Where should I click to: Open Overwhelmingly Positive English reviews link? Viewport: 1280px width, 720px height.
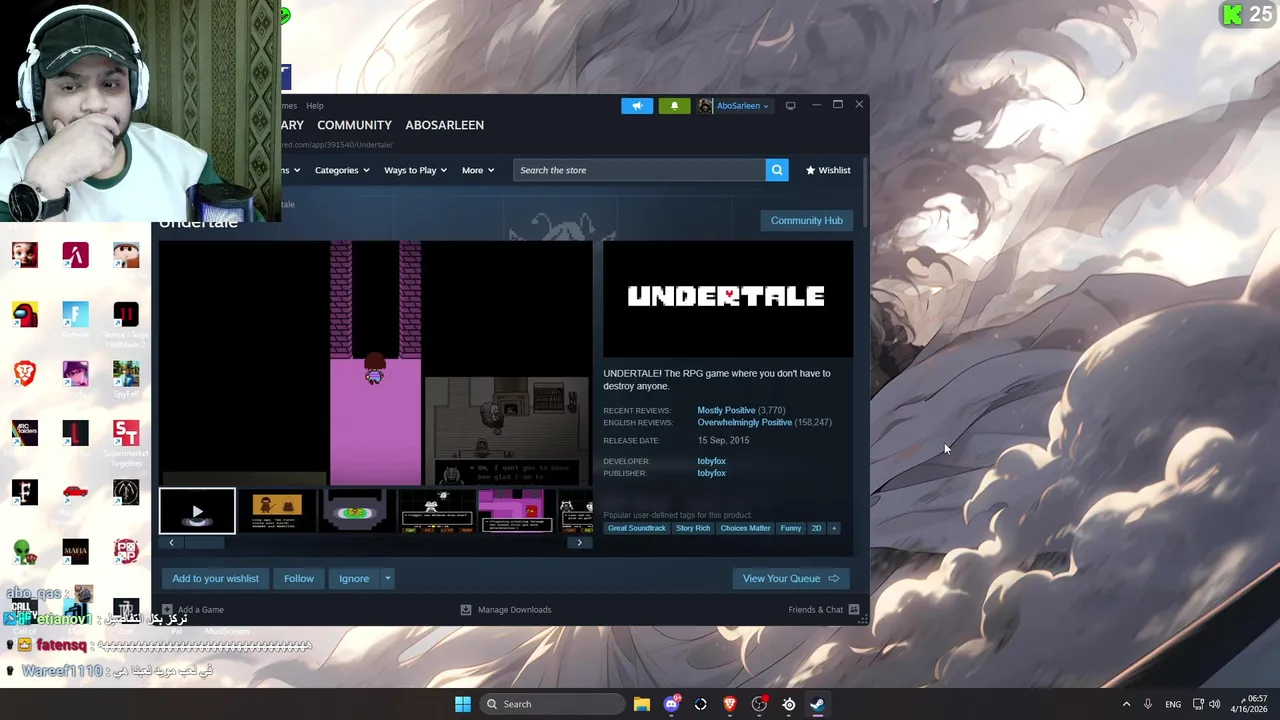(744, 422)
